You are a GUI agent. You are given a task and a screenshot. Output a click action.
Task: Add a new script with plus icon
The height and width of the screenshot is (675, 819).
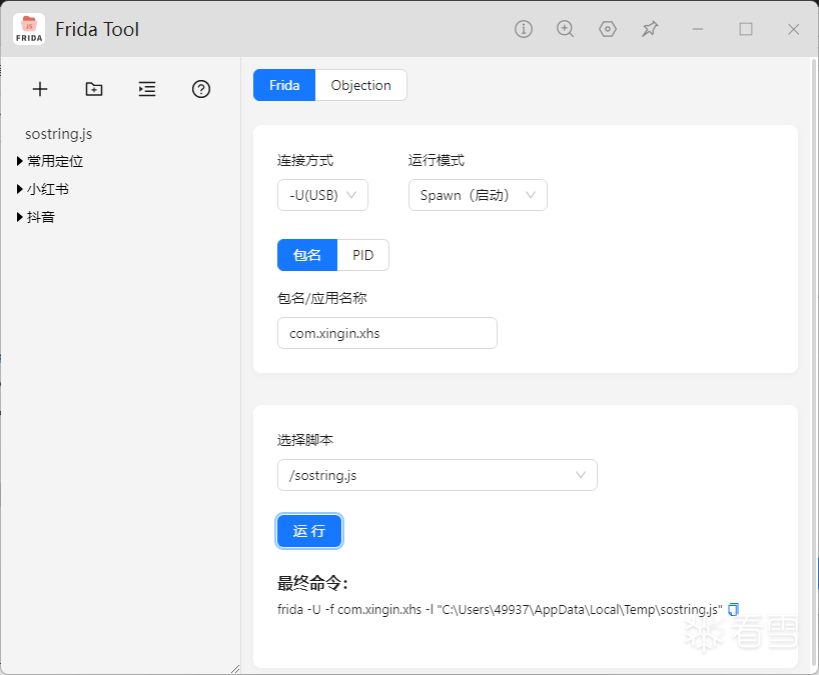coord(40,89)
